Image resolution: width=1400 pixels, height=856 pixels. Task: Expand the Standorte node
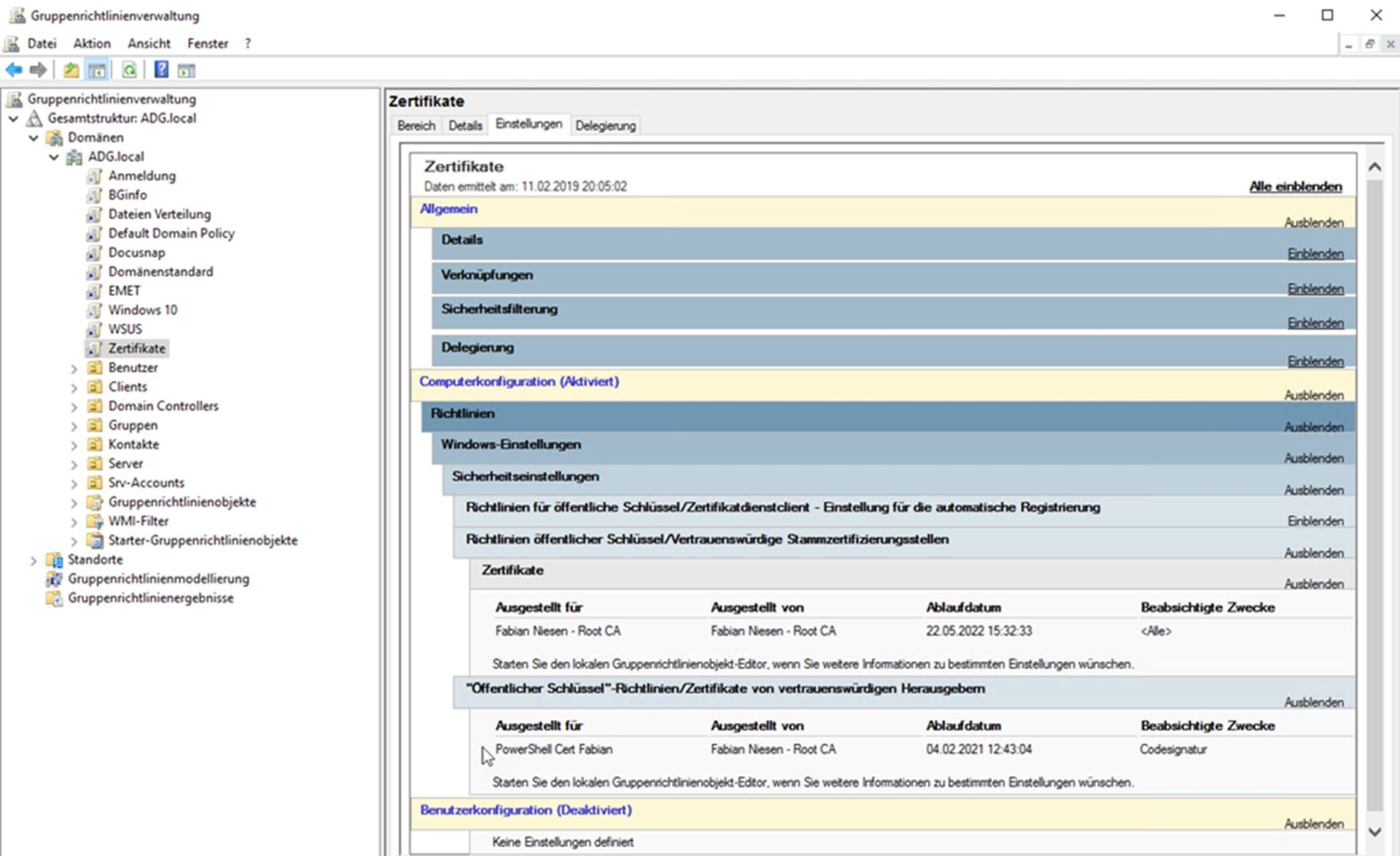pos(33,560)
